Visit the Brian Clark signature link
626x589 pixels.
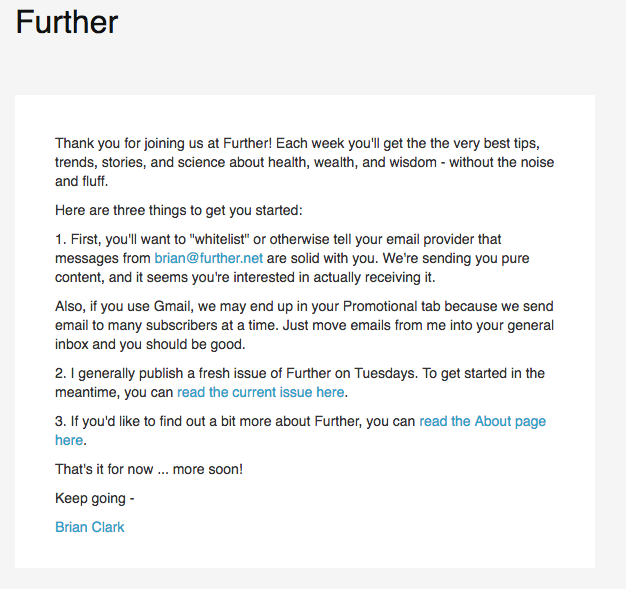coord(89,527)
